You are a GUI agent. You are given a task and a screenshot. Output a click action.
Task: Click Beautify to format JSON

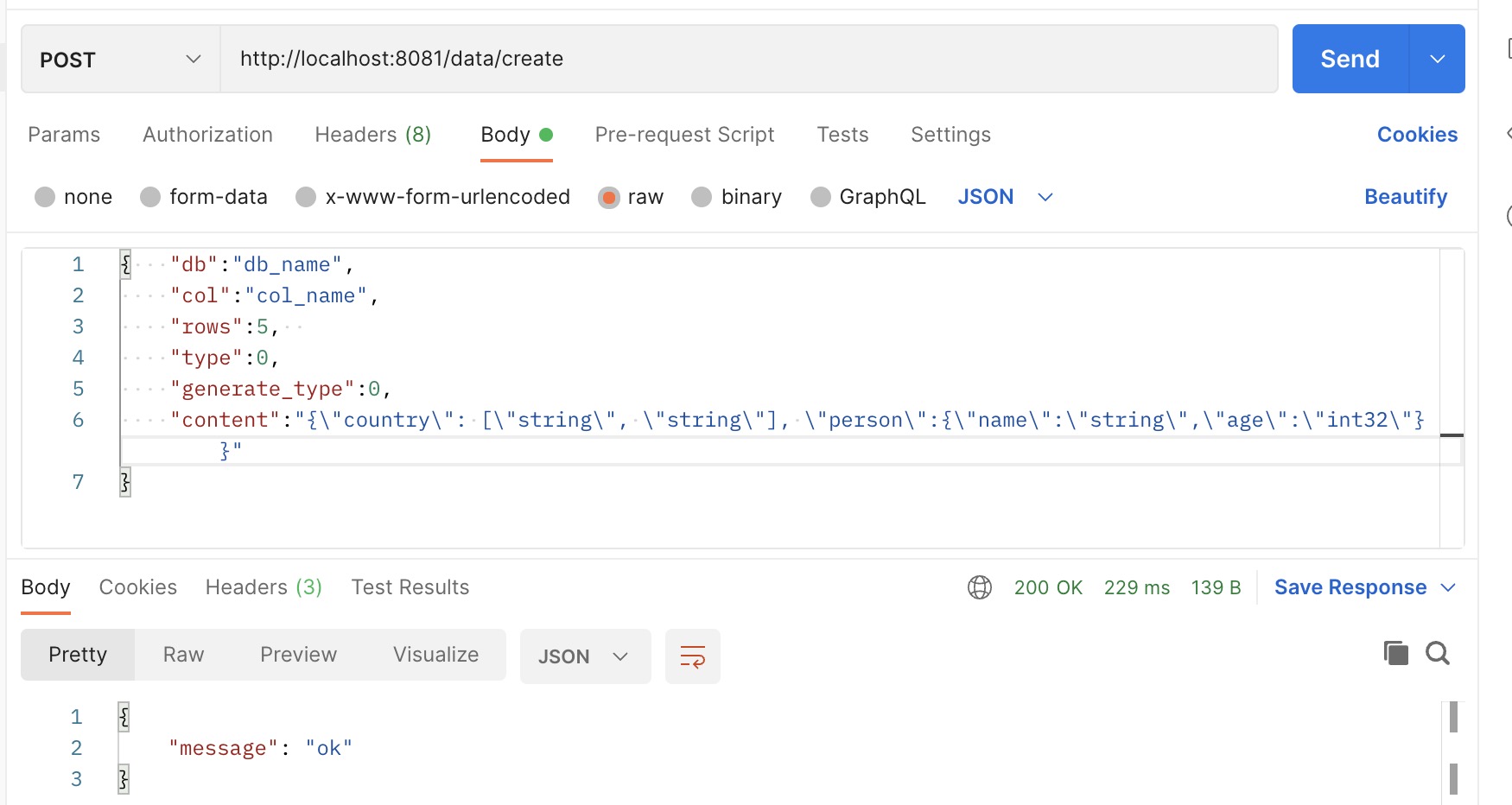pos(1406,197)
